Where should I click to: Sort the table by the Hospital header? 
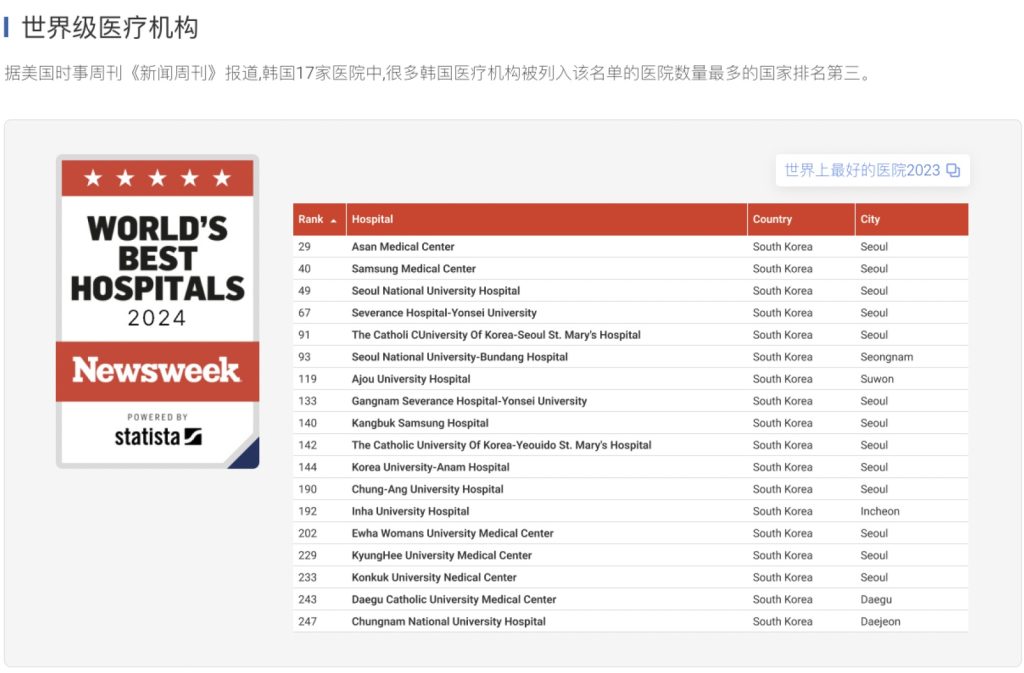[547, 219]
